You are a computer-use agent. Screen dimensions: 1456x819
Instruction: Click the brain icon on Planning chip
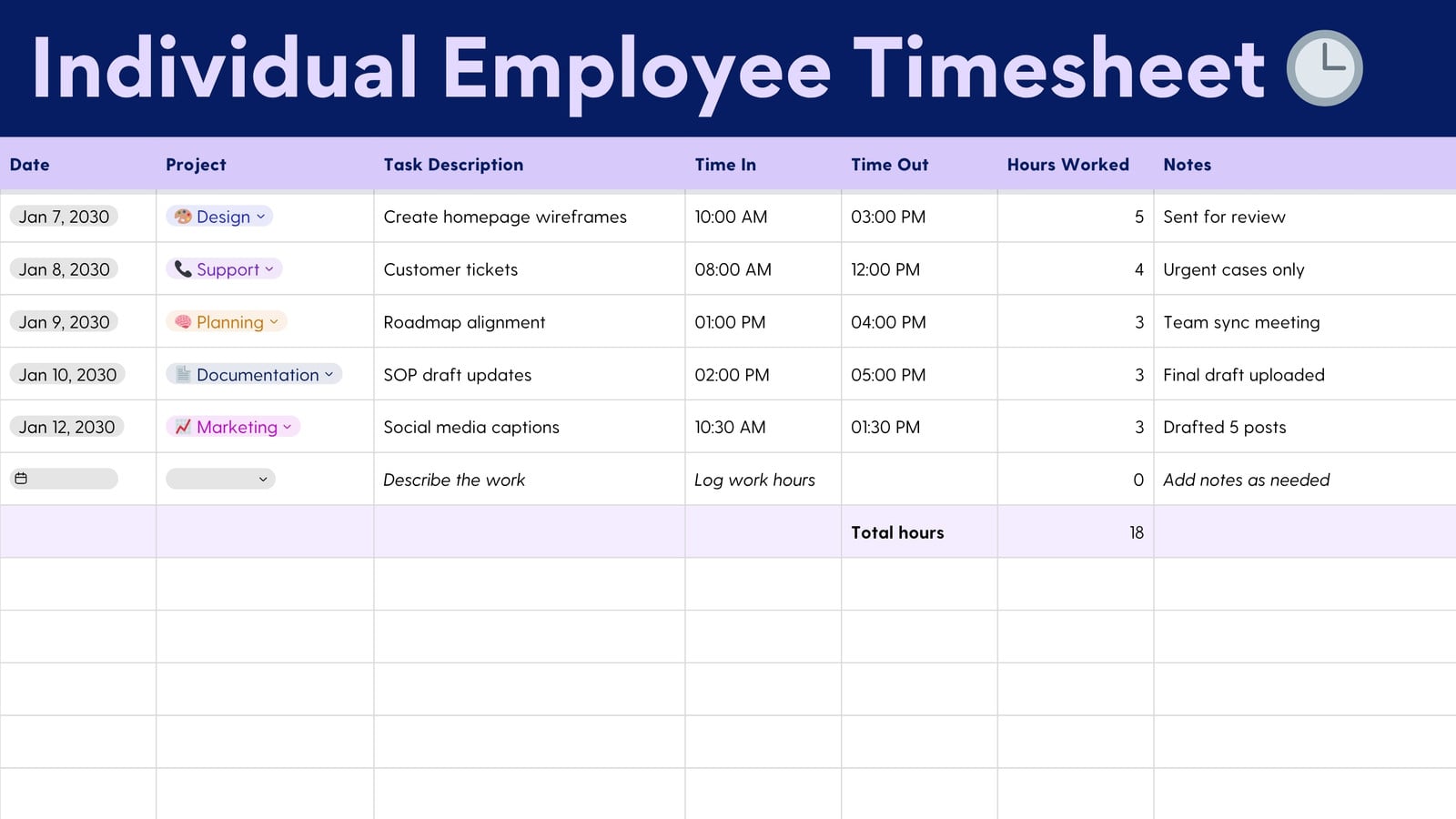(183, 322)
